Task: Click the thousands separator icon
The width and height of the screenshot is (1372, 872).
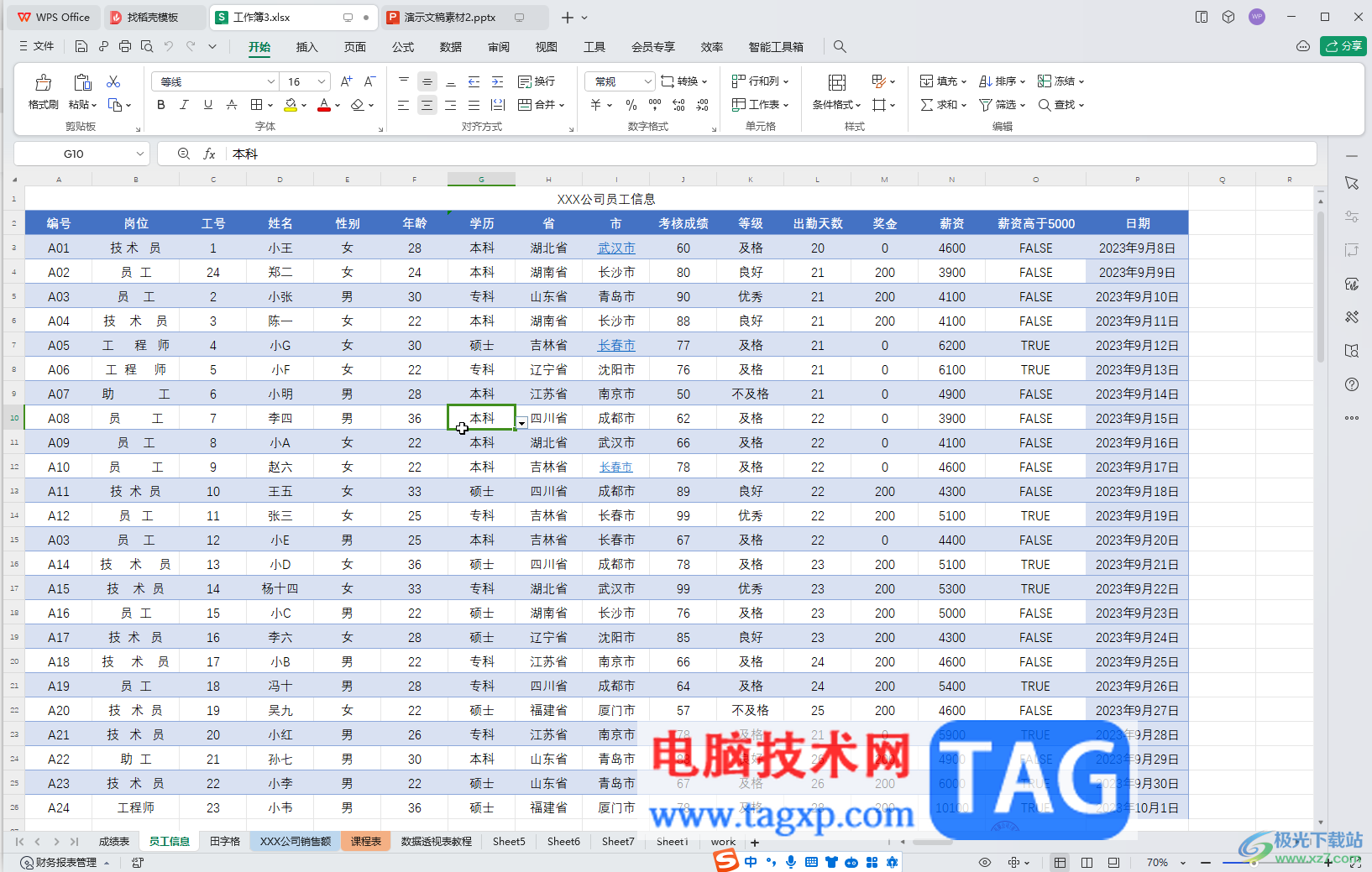Action: [655, 105]
